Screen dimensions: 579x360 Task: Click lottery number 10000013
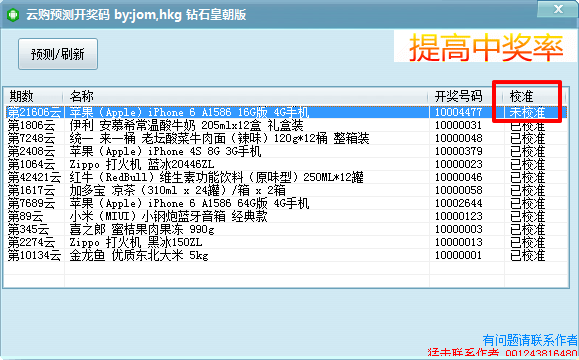pos(459,243)
